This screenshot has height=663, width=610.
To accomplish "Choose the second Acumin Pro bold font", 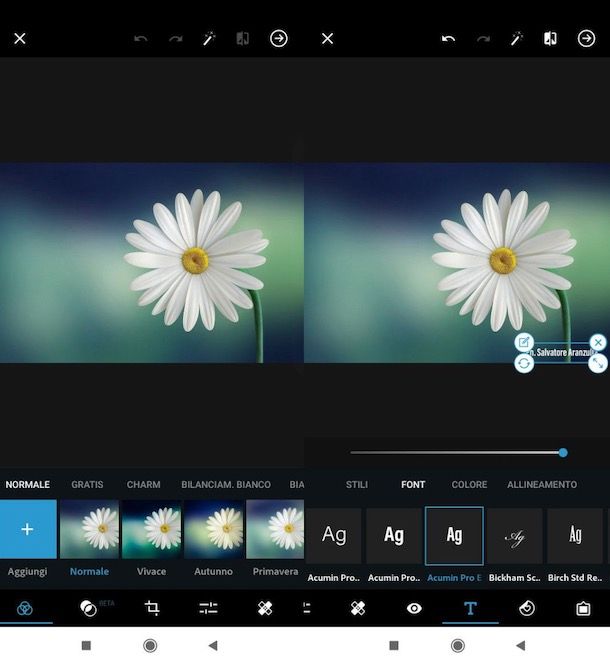I will click(394, 536).
